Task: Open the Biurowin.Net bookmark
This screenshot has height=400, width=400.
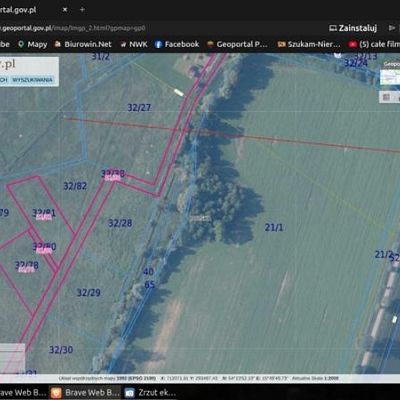Action: click(x=83, y=44)
